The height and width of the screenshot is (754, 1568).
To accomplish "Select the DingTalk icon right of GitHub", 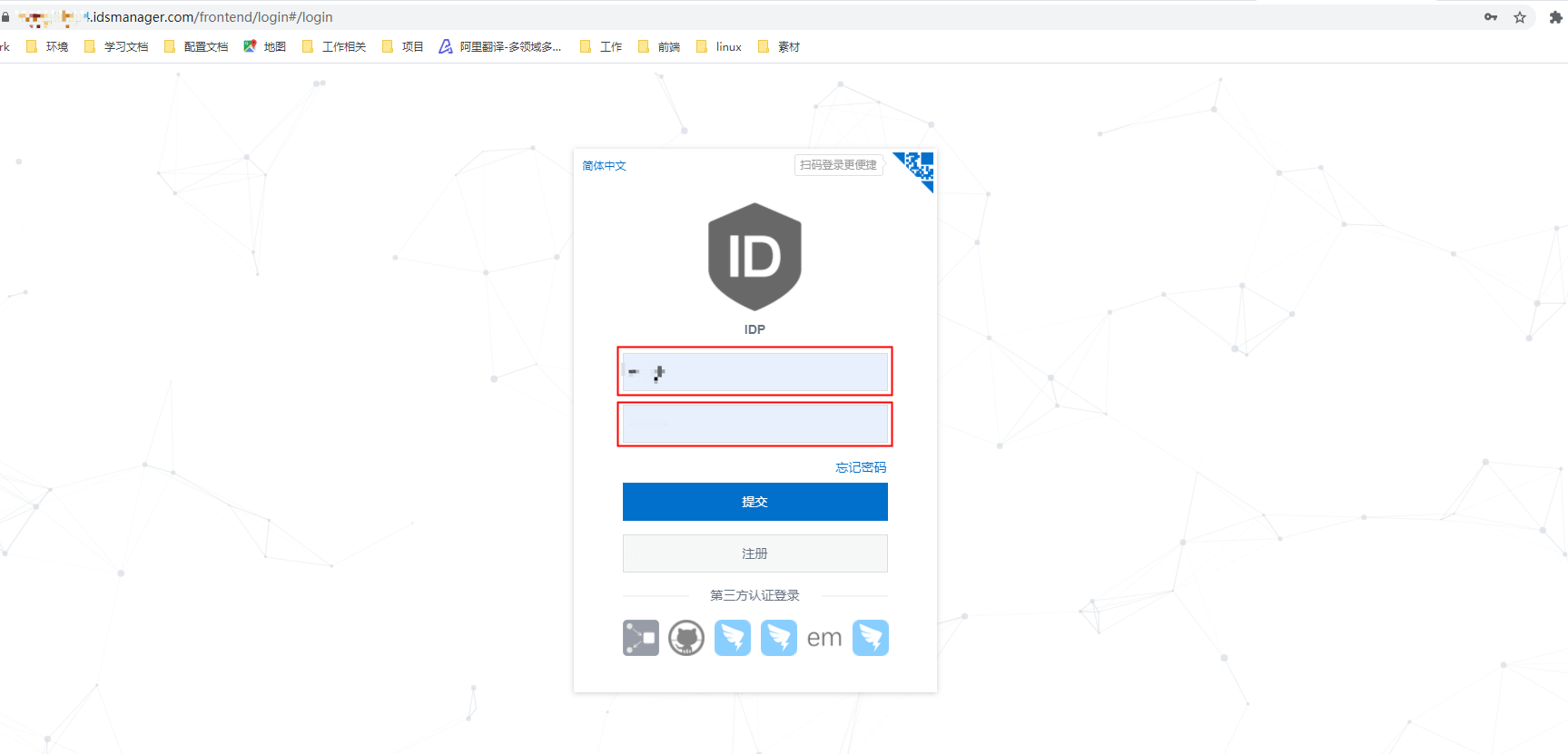I will pos(733,638).
